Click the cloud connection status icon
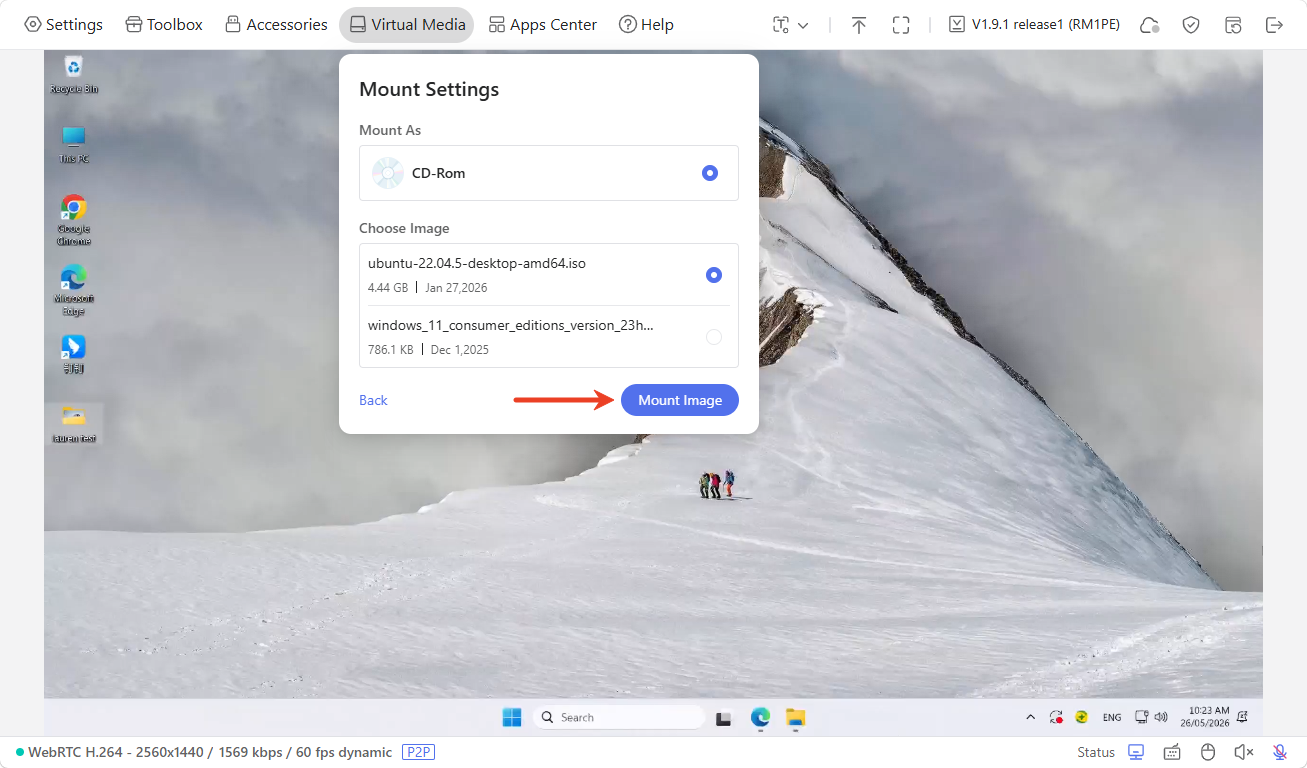The width and height of the screenshot is (1307, 768). click(x=1151, y=25)
